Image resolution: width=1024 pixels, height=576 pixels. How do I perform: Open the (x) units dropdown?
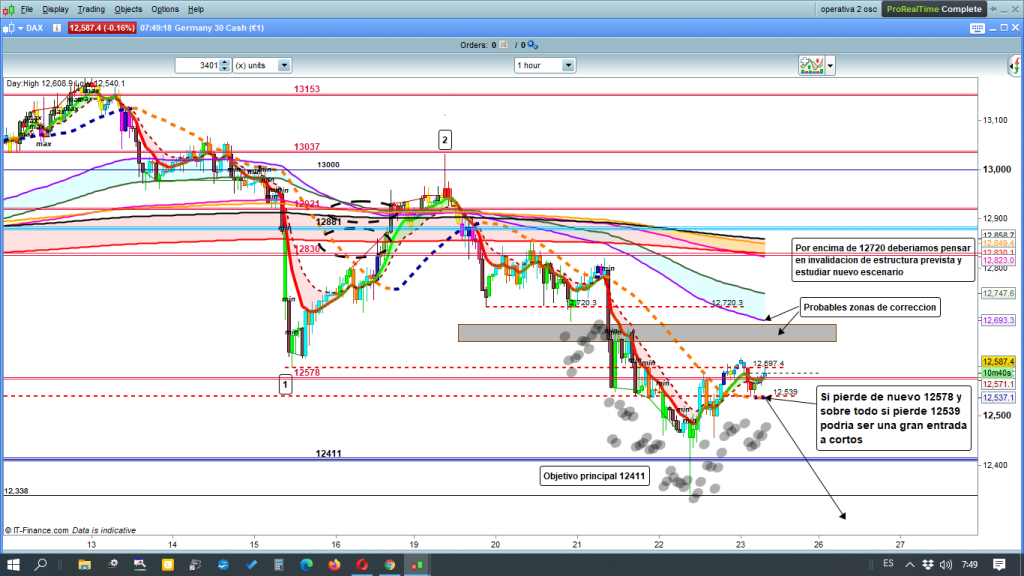click(x=284, y=65)
